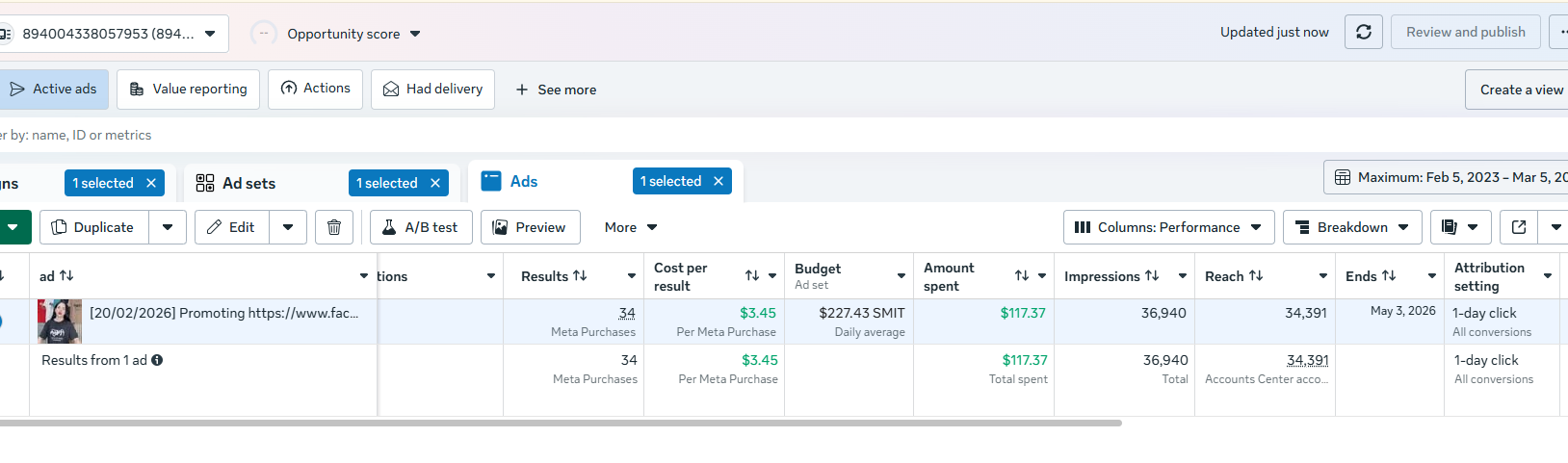Switch to the Ad sets tab
1568x463 pixels.
[248, 183]
